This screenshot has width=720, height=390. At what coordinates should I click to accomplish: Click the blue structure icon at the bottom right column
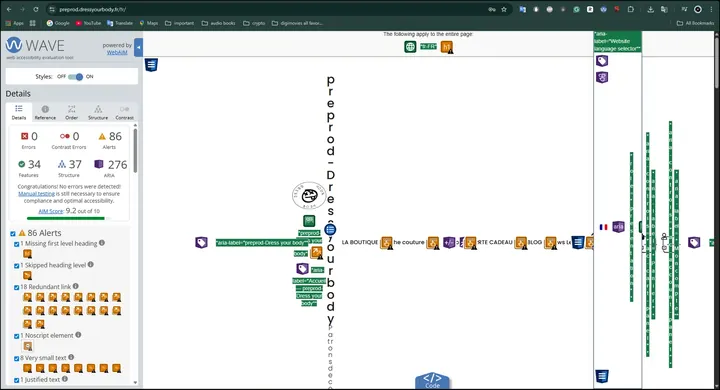(x=602, y=376)
